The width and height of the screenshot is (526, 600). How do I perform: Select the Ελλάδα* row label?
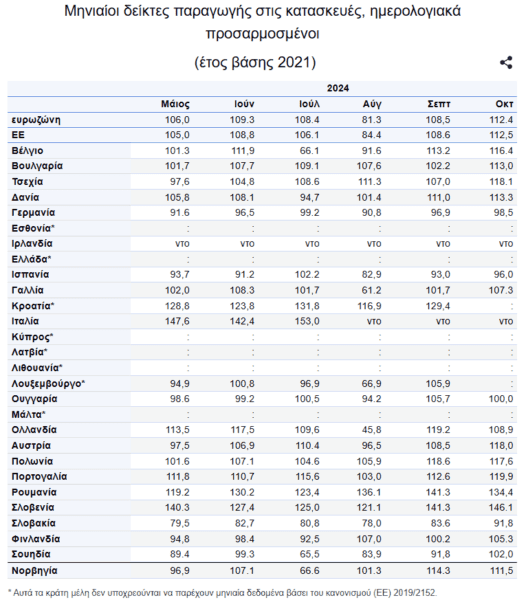tap(31, 259)
